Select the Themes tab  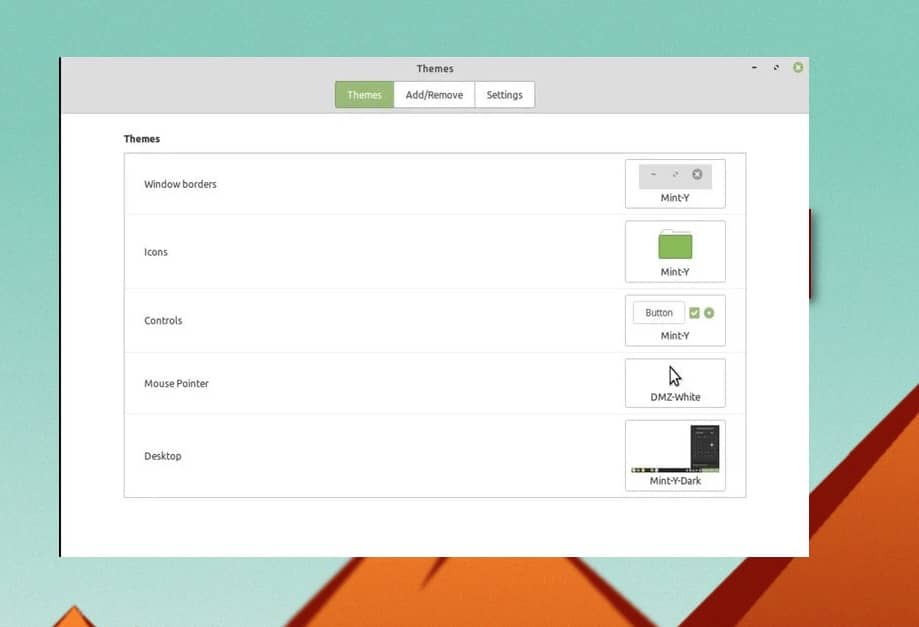point(364,95)
